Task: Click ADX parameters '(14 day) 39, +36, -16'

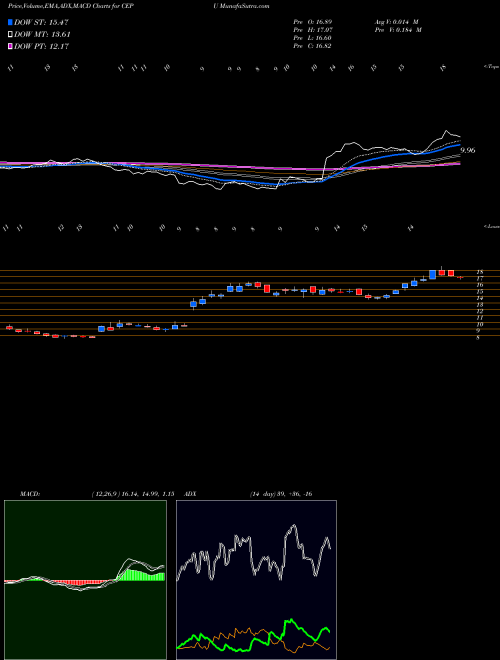Action: coord(280,494)
